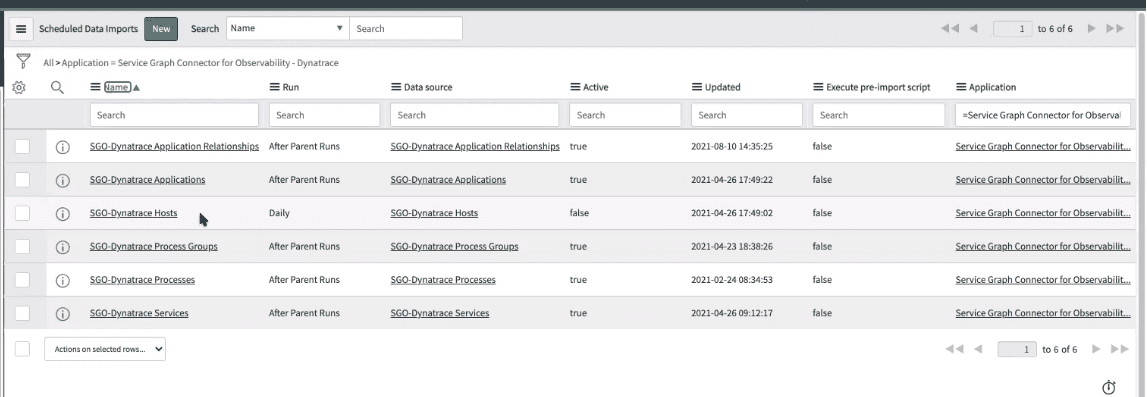This screenshot has width=1147, height=397.
Task: Go to next page at top
Action: click(x=1091, y=29)
